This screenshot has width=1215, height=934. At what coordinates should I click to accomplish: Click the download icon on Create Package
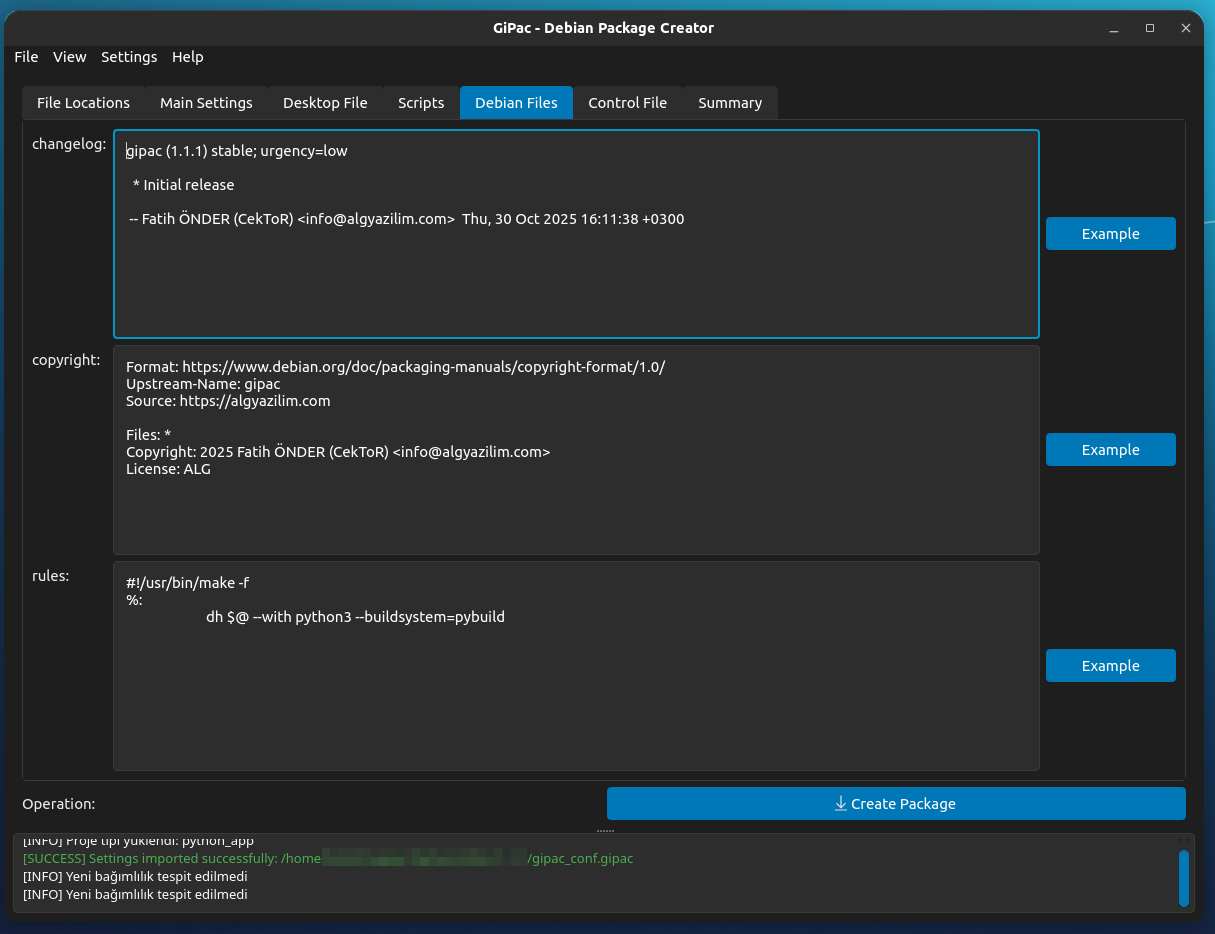840,804
